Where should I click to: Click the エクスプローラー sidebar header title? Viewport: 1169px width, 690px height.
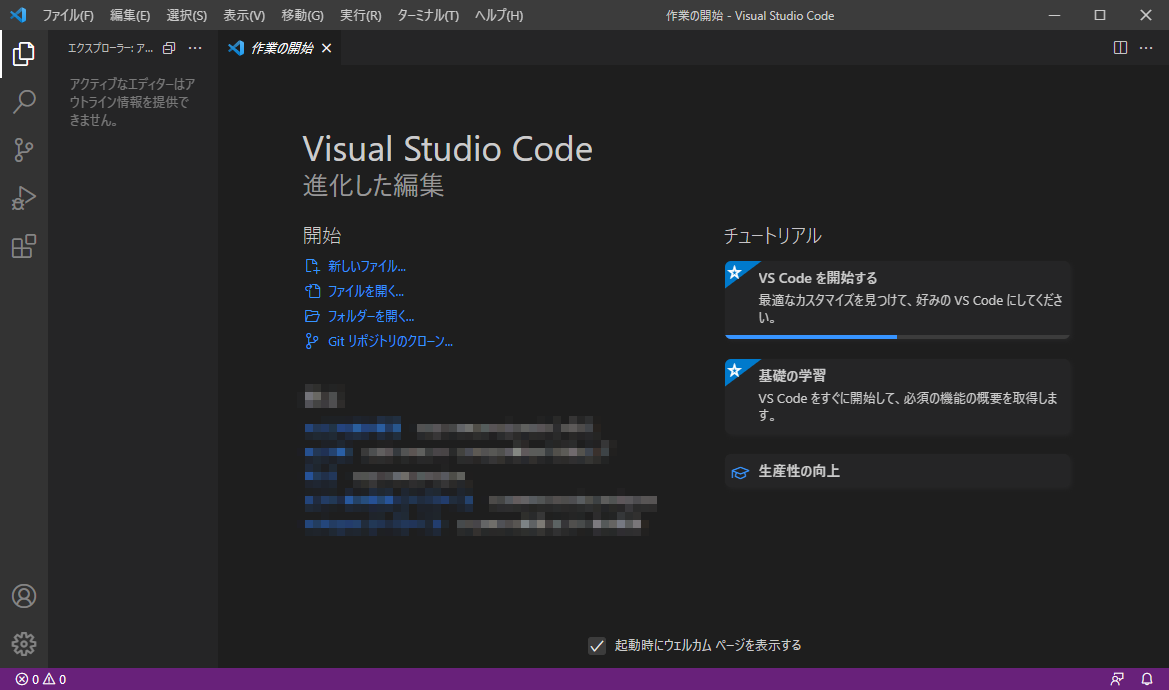pyautogui.click(x=110, y=48)
